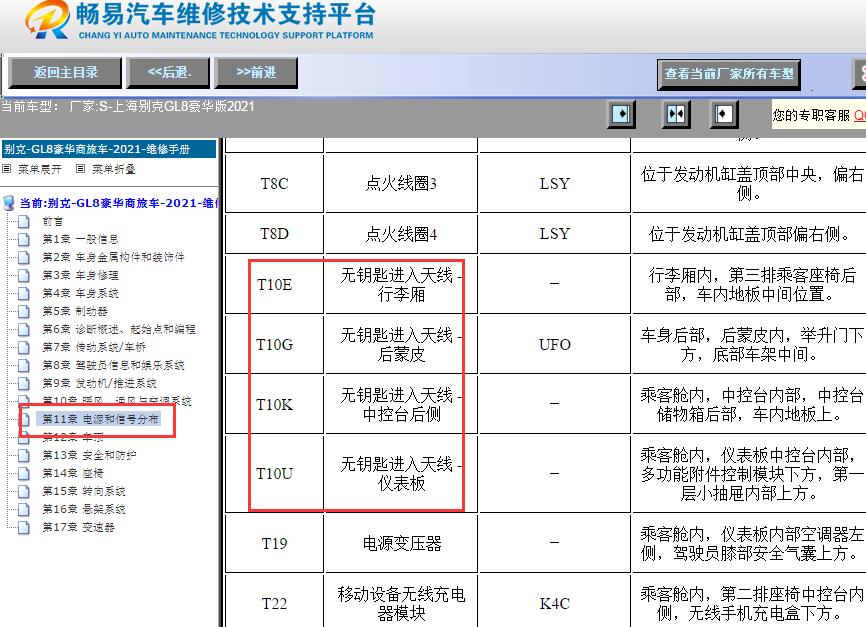This screenshot has width=866, height=627.
Task: Open 第13章 安全和防护
Action: (x=89, y=455)
